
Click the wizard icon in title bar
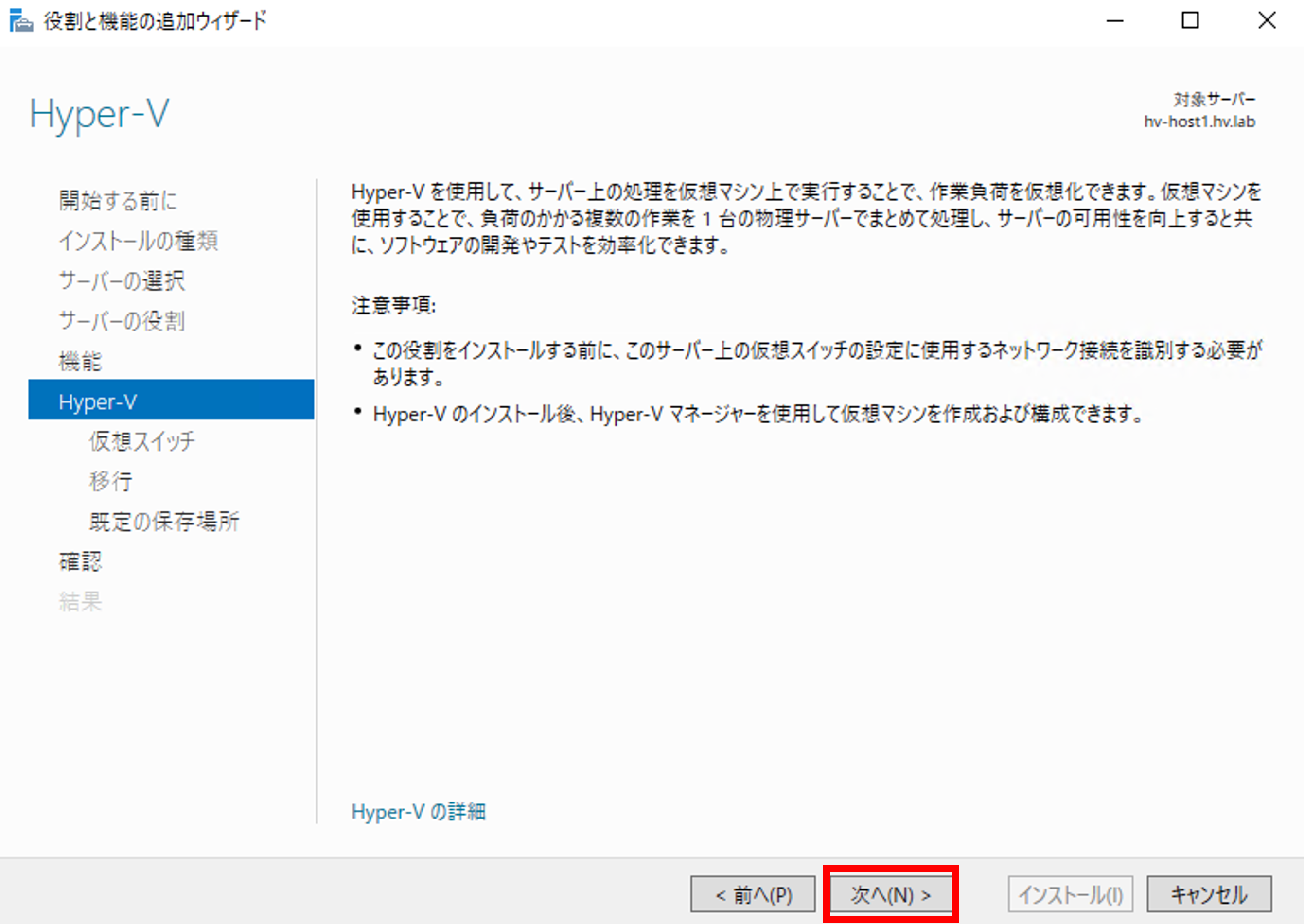pos(21,21)
